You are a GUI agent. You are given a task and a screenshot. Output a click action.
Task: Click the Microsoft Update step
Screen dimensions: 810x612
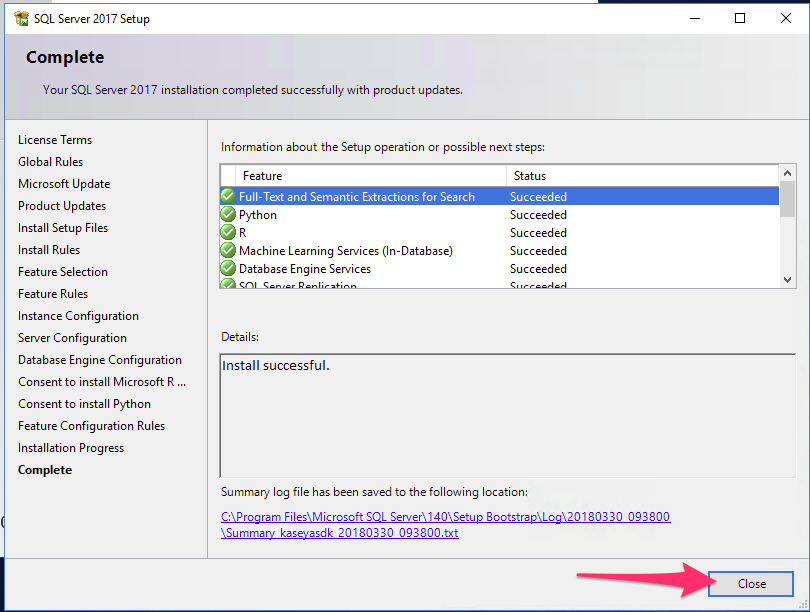tap(64, 183)
